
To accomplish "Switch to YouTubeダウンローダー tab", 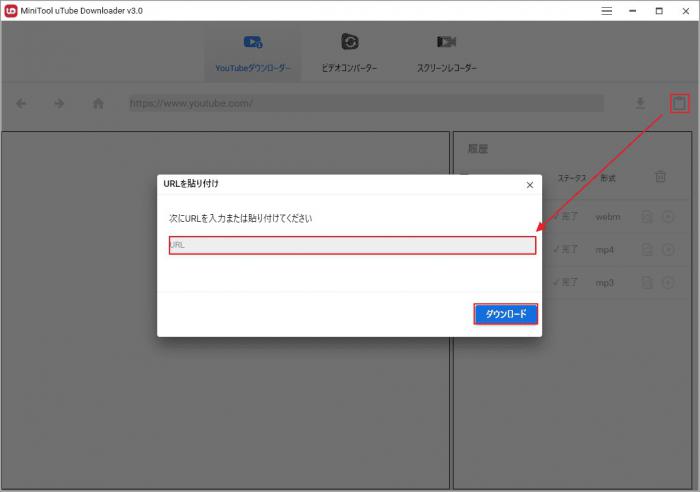I will pyautogui.click(x=253, y=54).
